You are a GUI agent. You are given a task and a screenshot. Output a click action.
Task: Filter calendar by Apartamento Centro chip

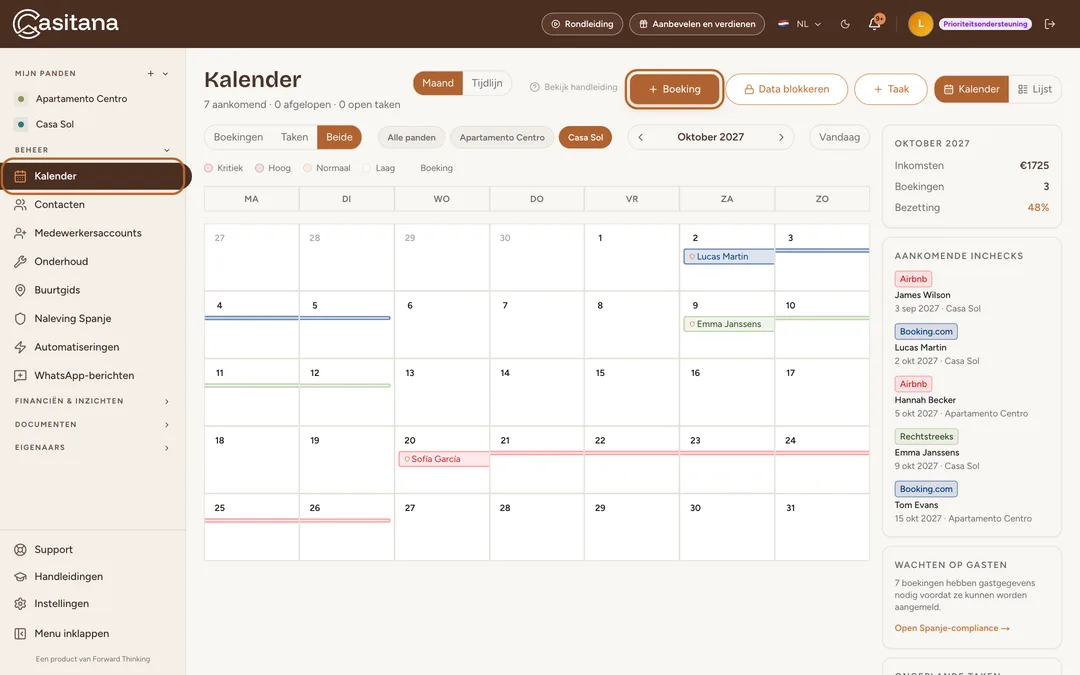coord(502,138)
